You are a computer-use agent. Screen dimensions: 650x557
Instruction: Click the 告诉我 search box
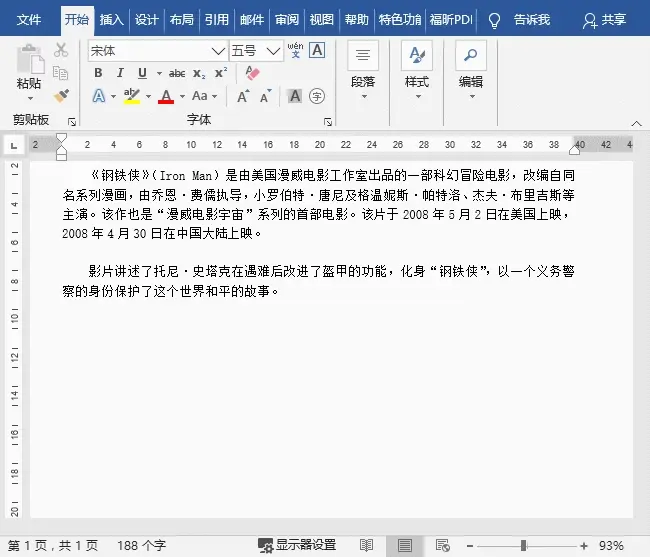point(532,20)
